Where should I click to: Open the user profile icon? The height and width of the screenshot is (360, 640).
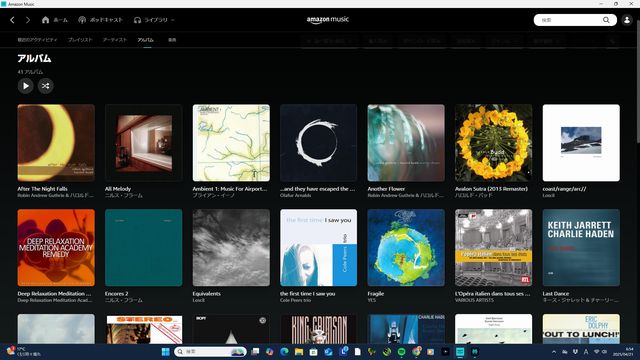tap(627, 20)
